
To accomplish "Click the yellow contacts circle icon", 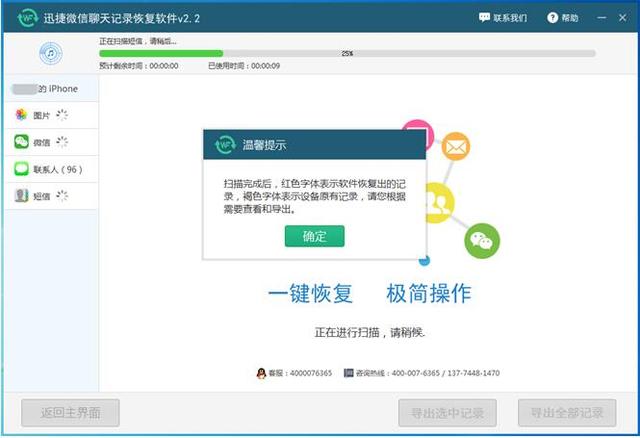I will [x=440, y=203].
